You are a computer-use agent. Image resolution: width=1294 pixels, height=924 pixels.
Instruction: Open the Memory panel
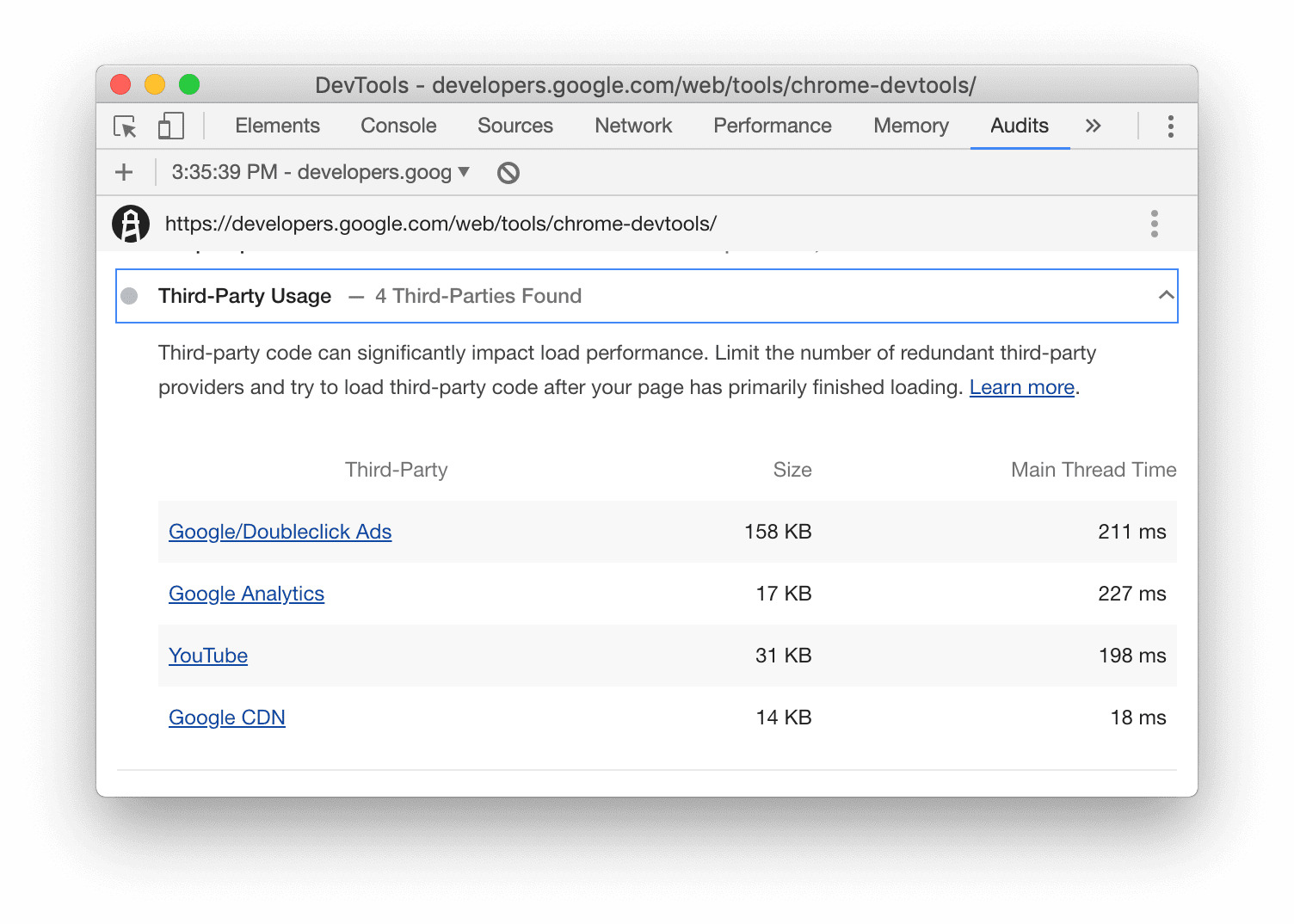tap(910, 126)
